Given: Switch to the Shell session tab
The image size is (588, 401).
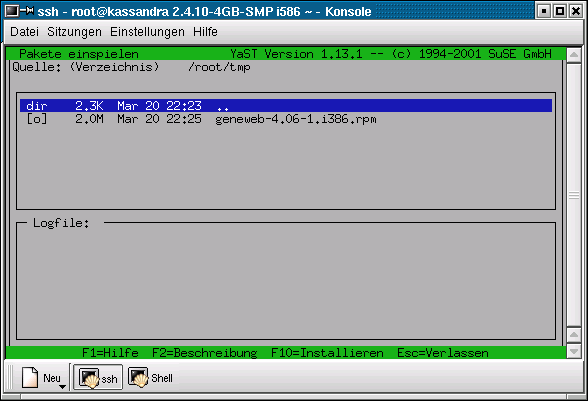Looking at the screenshot, I should click(x=151, y=377).
